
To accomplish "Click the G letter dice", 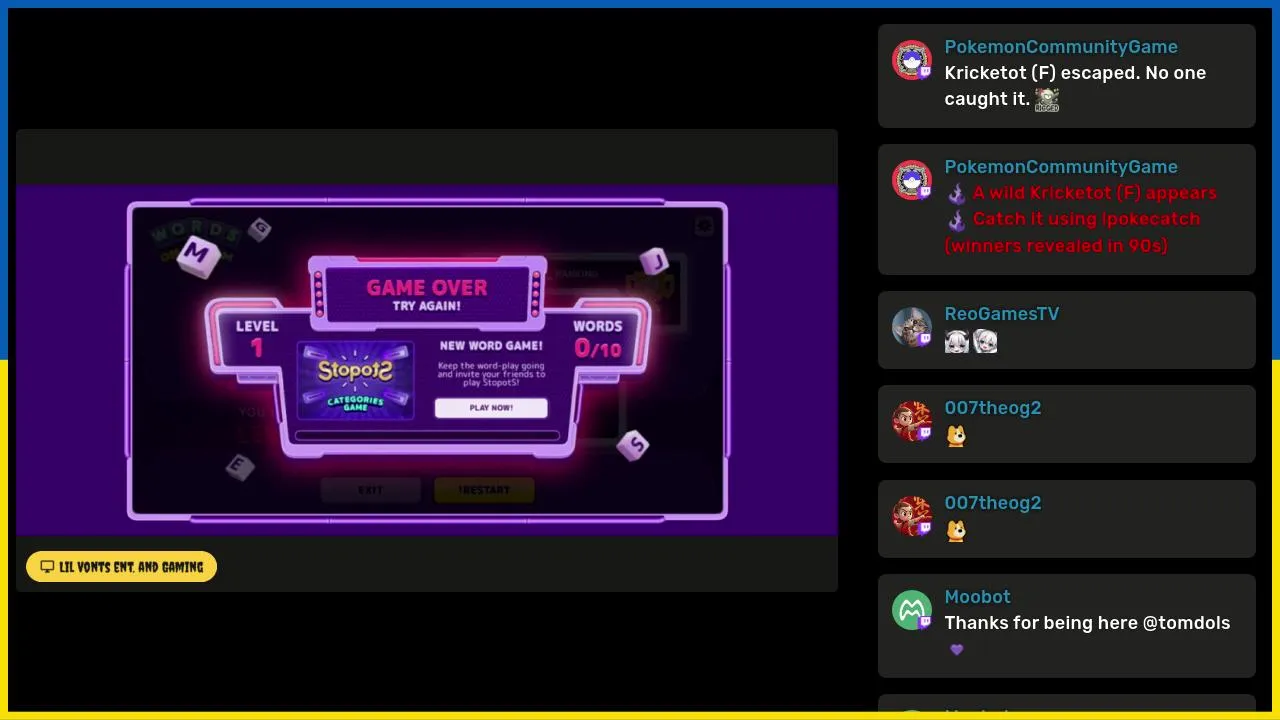I will click(x=260, y=229).
